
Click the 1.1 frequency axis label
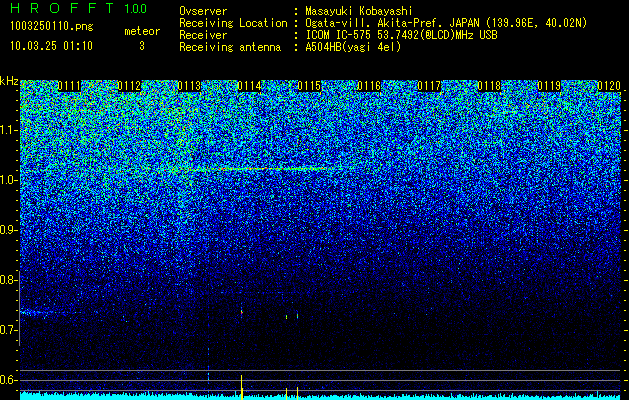click(x=8, y=131)
